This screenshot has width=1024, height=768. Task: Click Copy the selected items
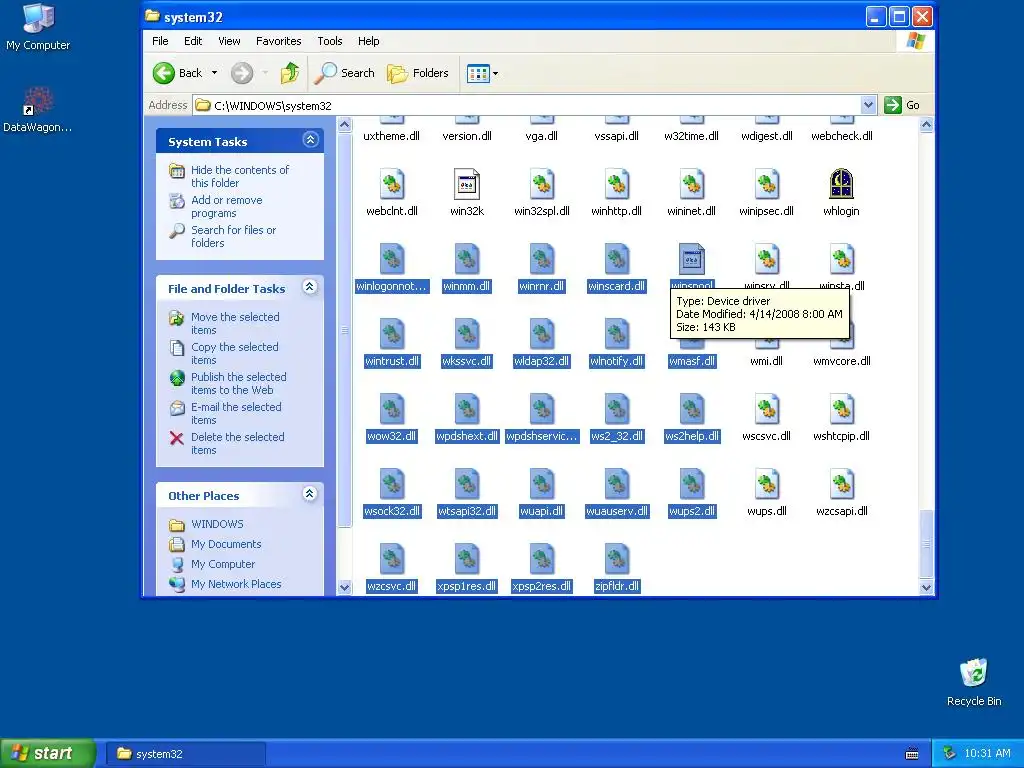[x=234, y=353]
